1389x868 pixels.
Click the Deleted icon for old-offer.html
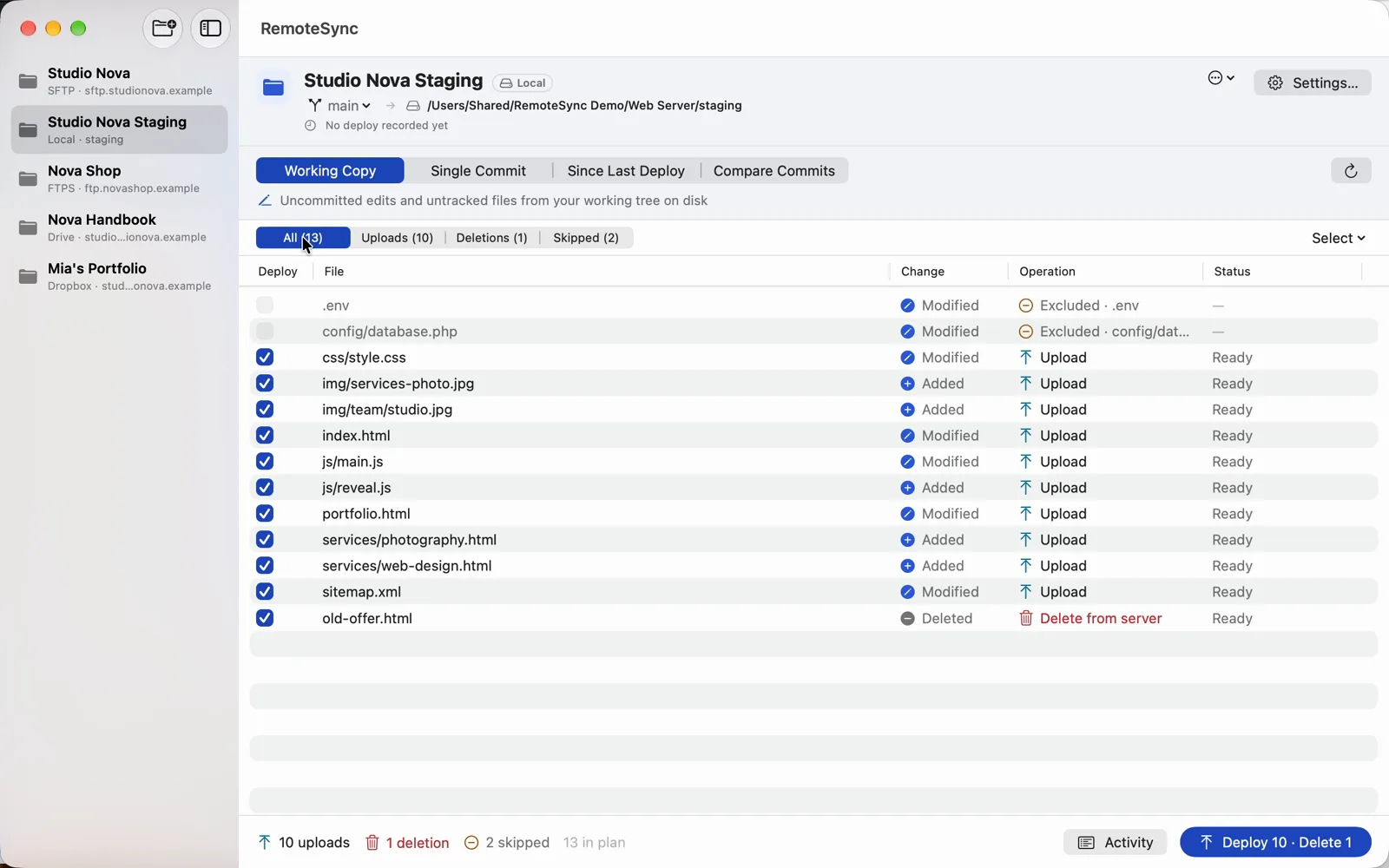(x=907, y=619)
